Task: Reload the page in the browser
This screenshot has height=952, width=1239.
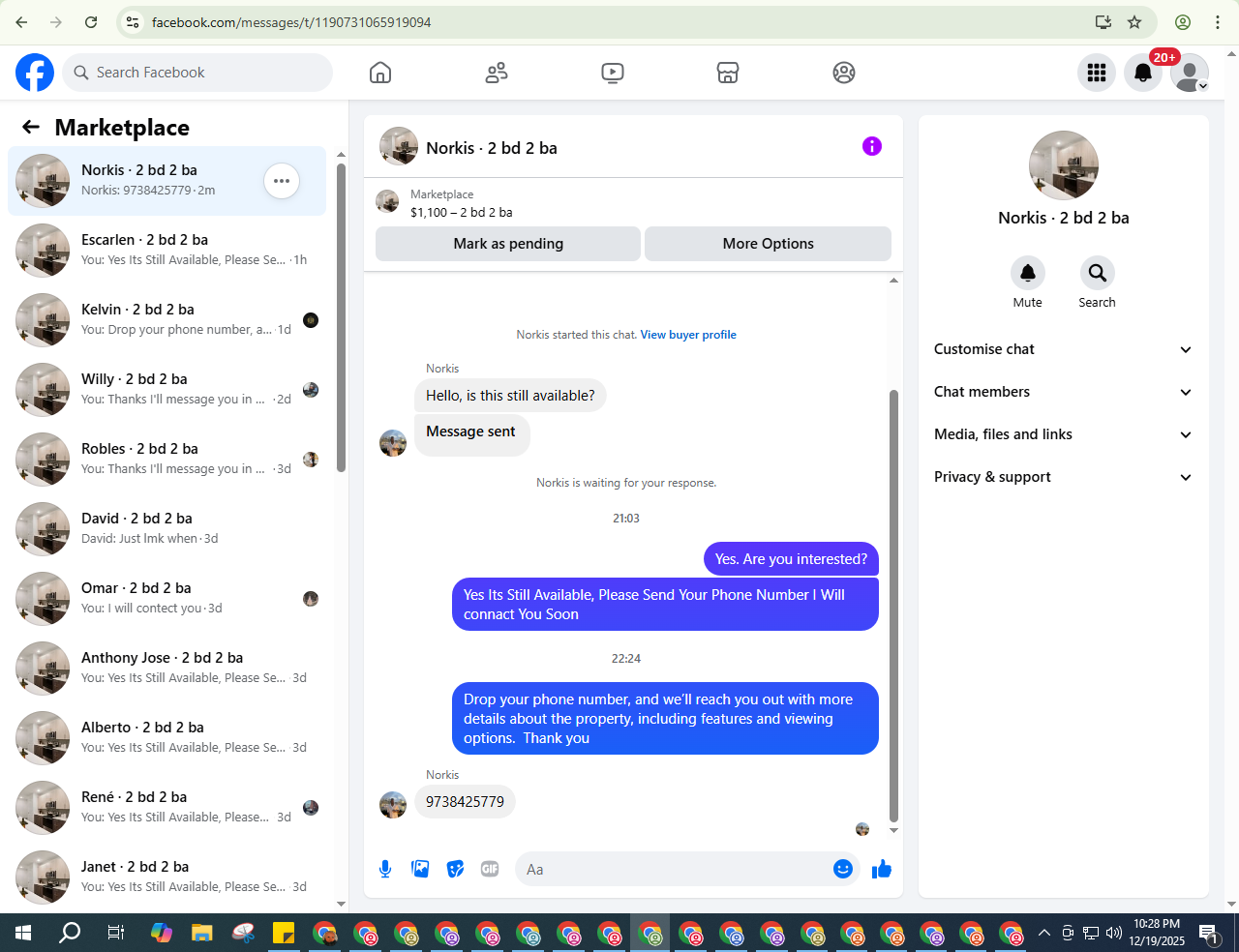Action: click(x=91, y=22)
